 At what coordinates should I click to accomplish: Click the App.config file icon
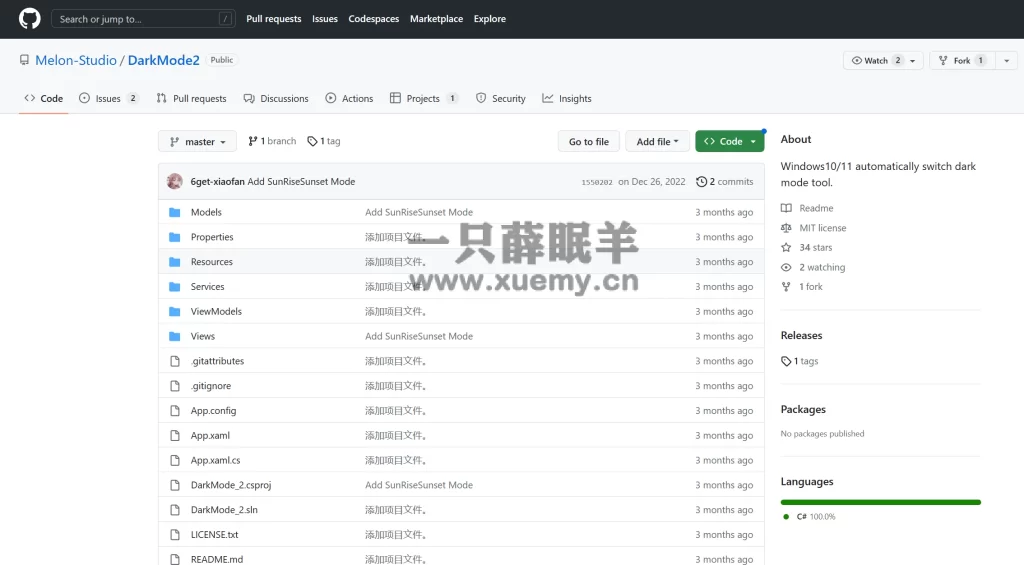[174, 411]
